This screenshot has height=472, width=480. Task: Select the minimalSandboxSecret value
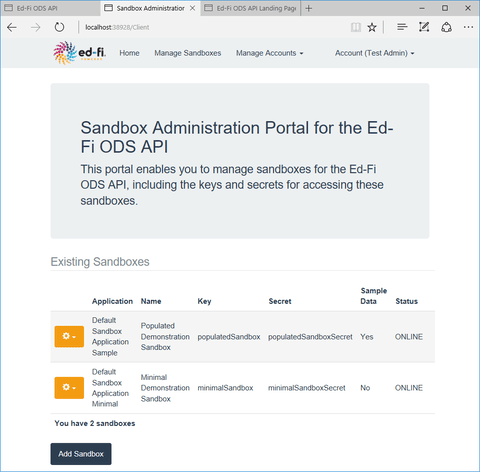307,388
